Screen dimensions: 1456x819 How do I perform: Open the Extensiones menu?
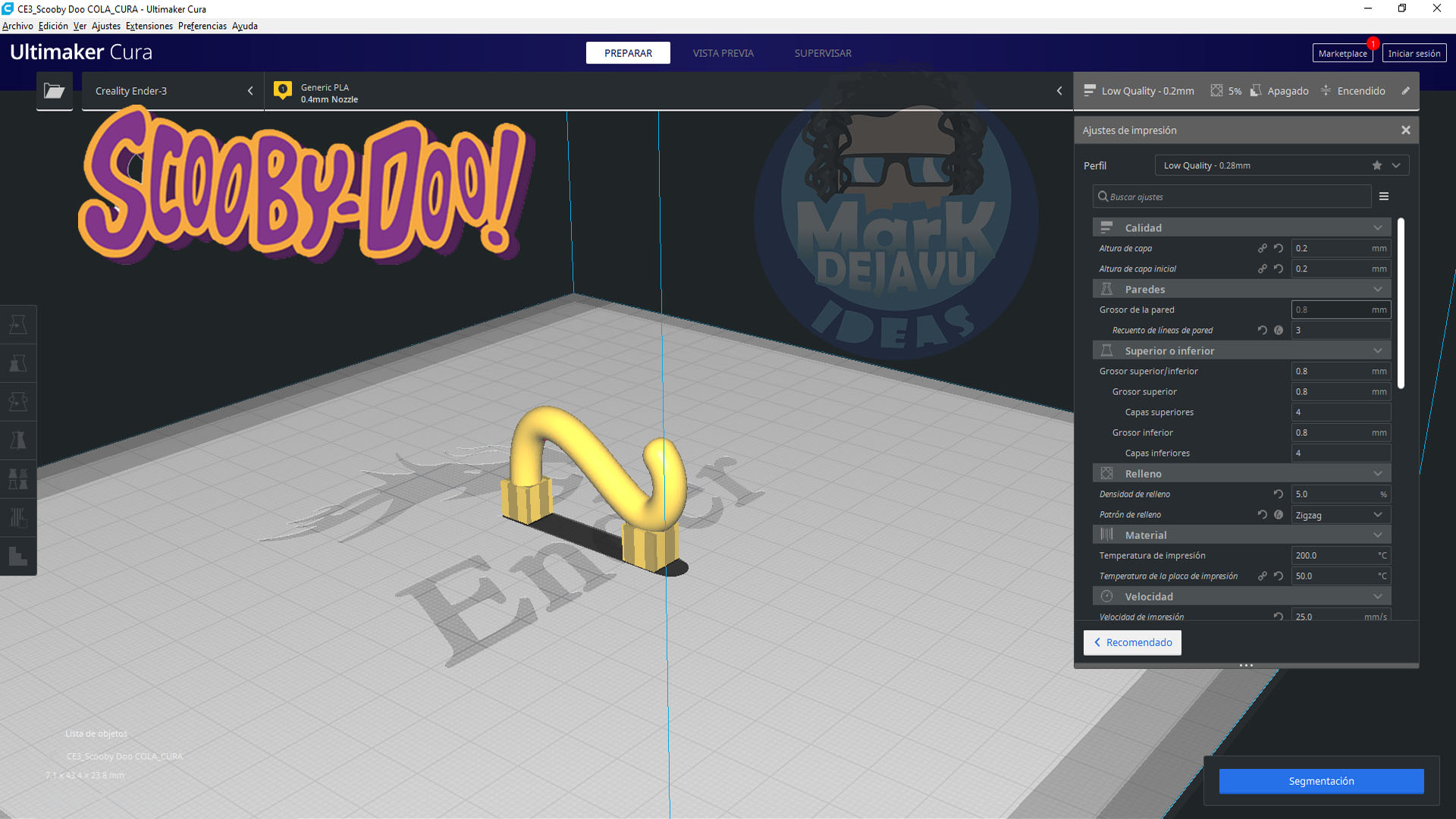[x=149, y=26]
